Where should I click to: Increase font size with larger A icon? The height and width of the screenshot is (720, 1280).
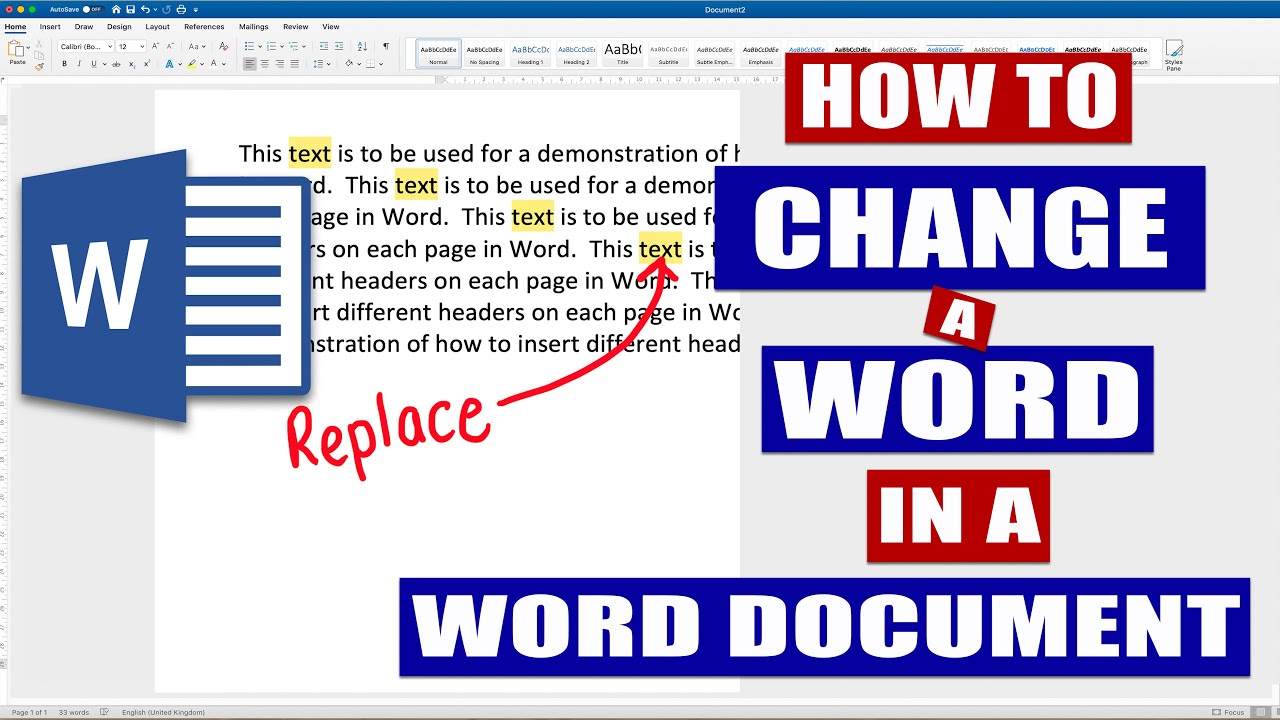pyautogui.click(x=156, y=47)
